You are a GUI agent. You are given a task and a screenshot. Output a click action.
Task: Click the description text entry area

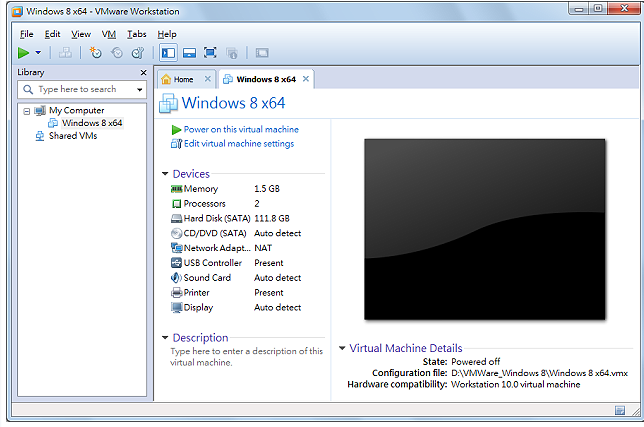(246, 357)
